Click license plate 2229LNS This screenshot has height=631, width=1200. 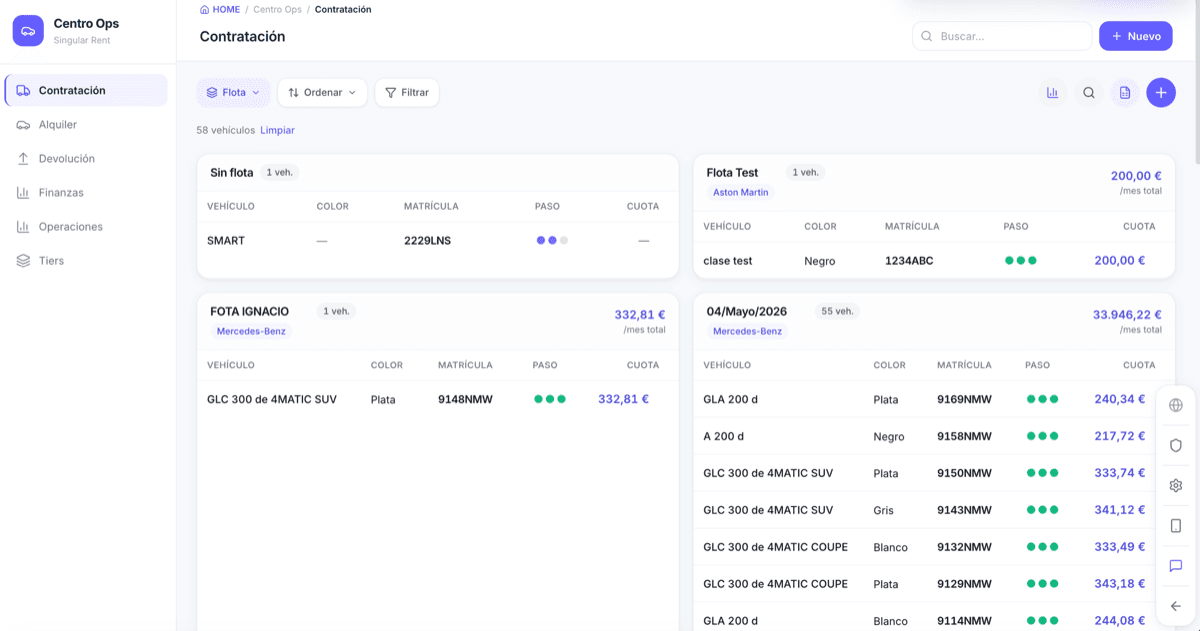pyautogui.click(x=427, y=241)
